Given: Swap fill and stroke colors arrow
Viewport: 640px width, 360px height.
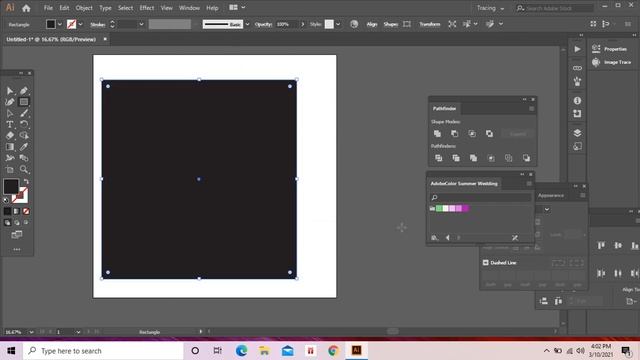Looking at the screenshot, I should [26, 182].
